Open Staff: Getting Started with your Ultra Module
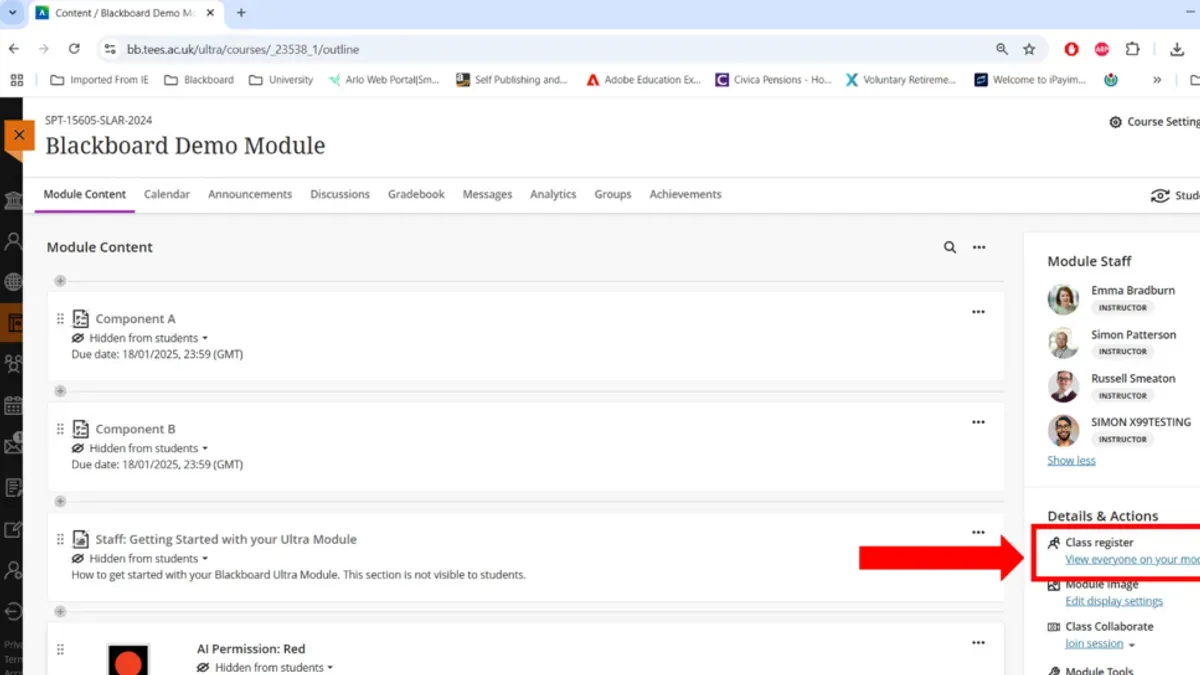Viewport: 1200px width, 675px height. click(226, 539)
